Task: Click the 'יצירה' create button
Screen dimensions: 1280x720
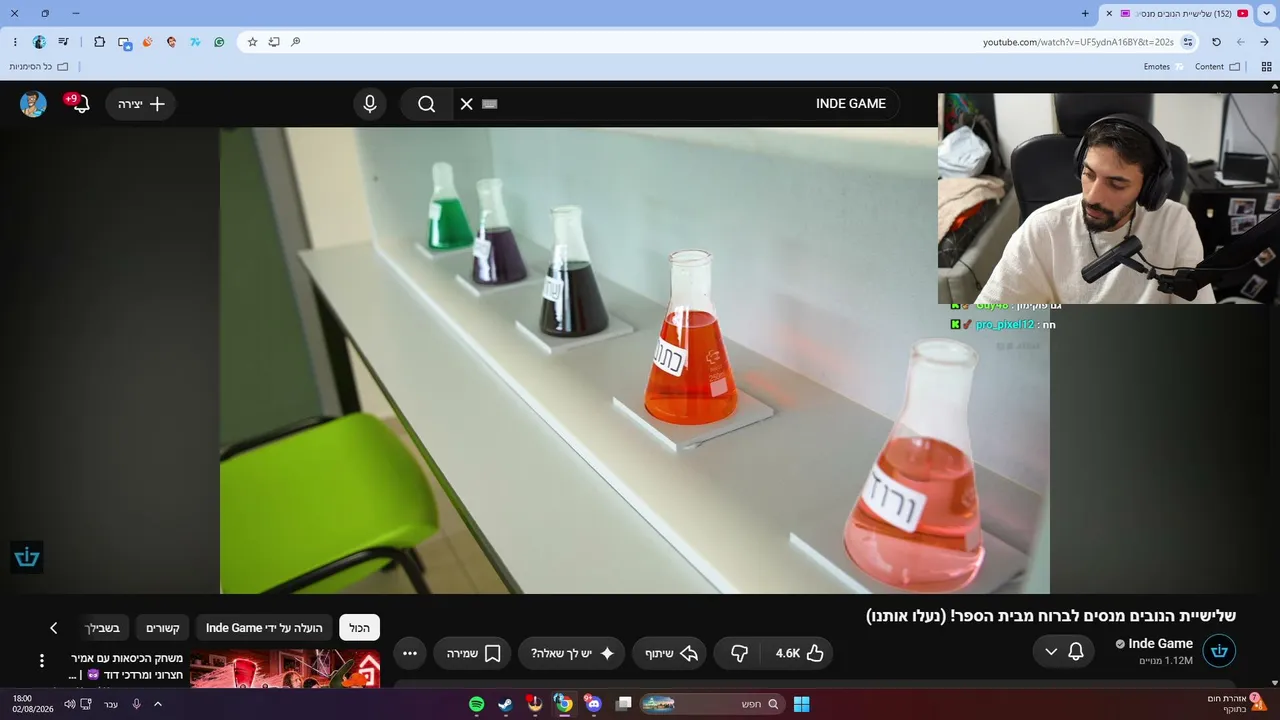Action: [141, 104]
